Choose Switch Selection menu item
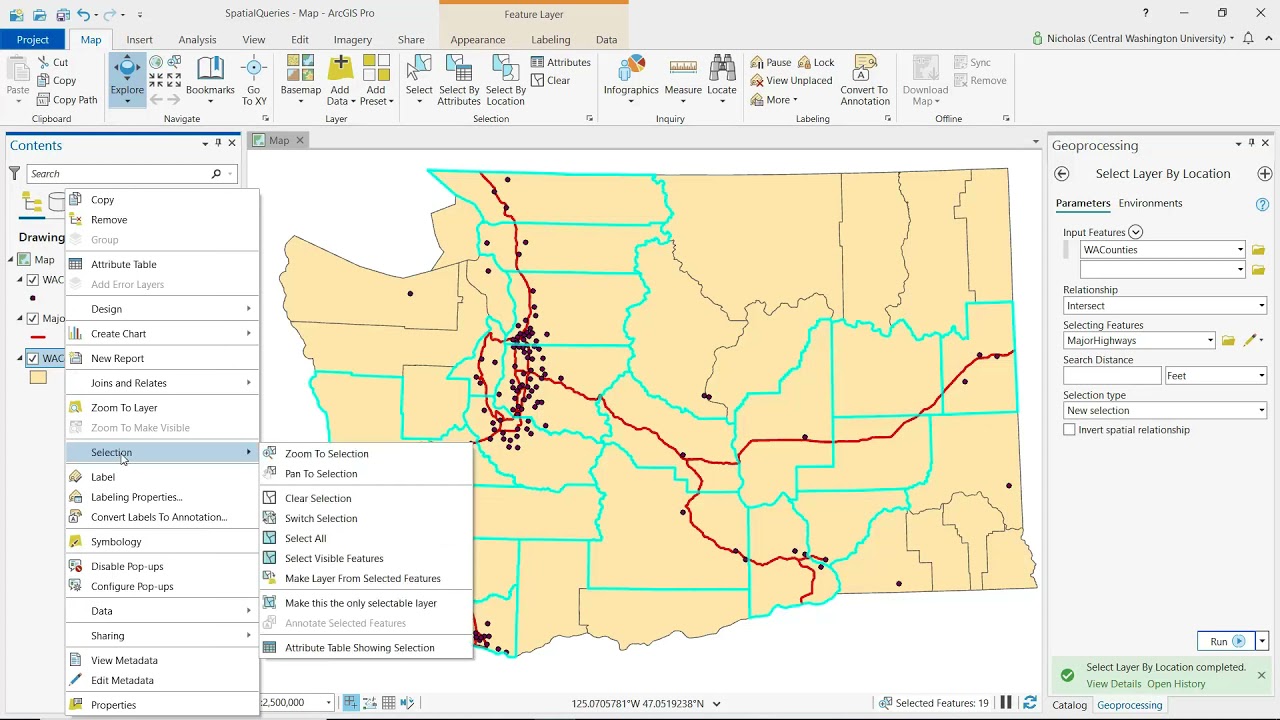This screenshot has width=1280, height=720. pyautogui.click(x=365, y=518)
